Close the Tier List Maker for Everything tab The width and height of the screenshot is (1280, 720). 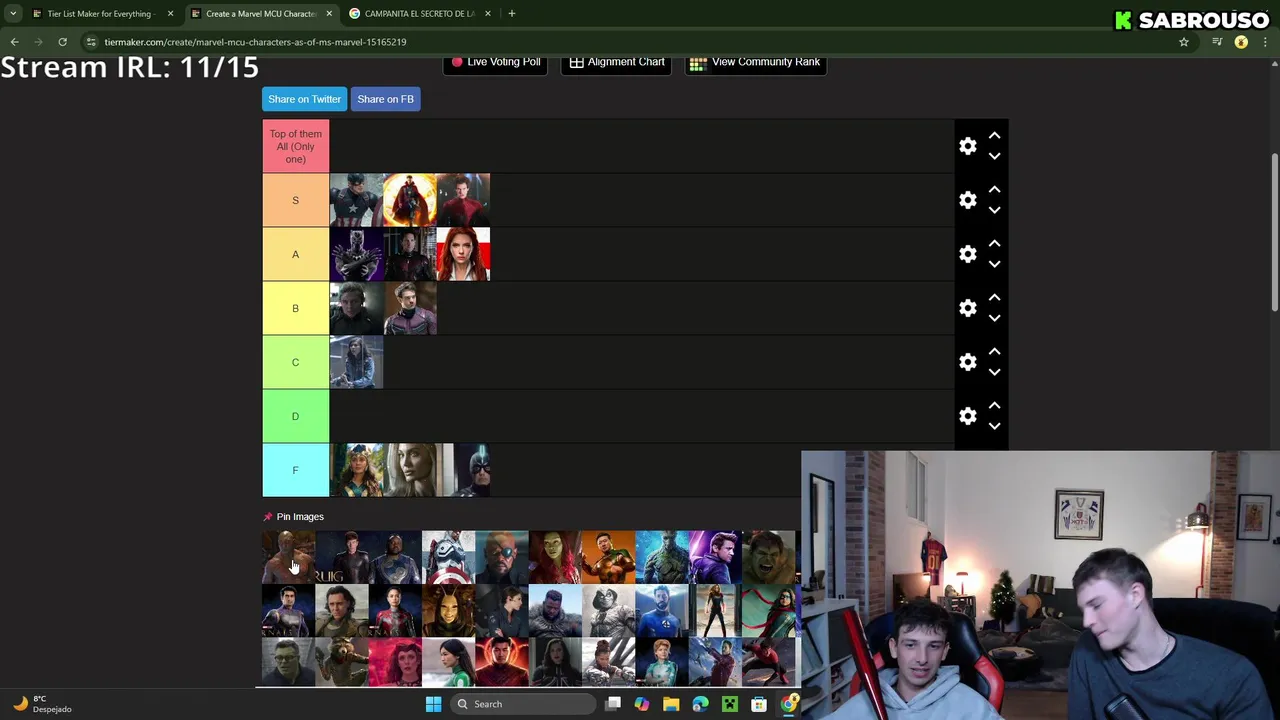(170, 14)
